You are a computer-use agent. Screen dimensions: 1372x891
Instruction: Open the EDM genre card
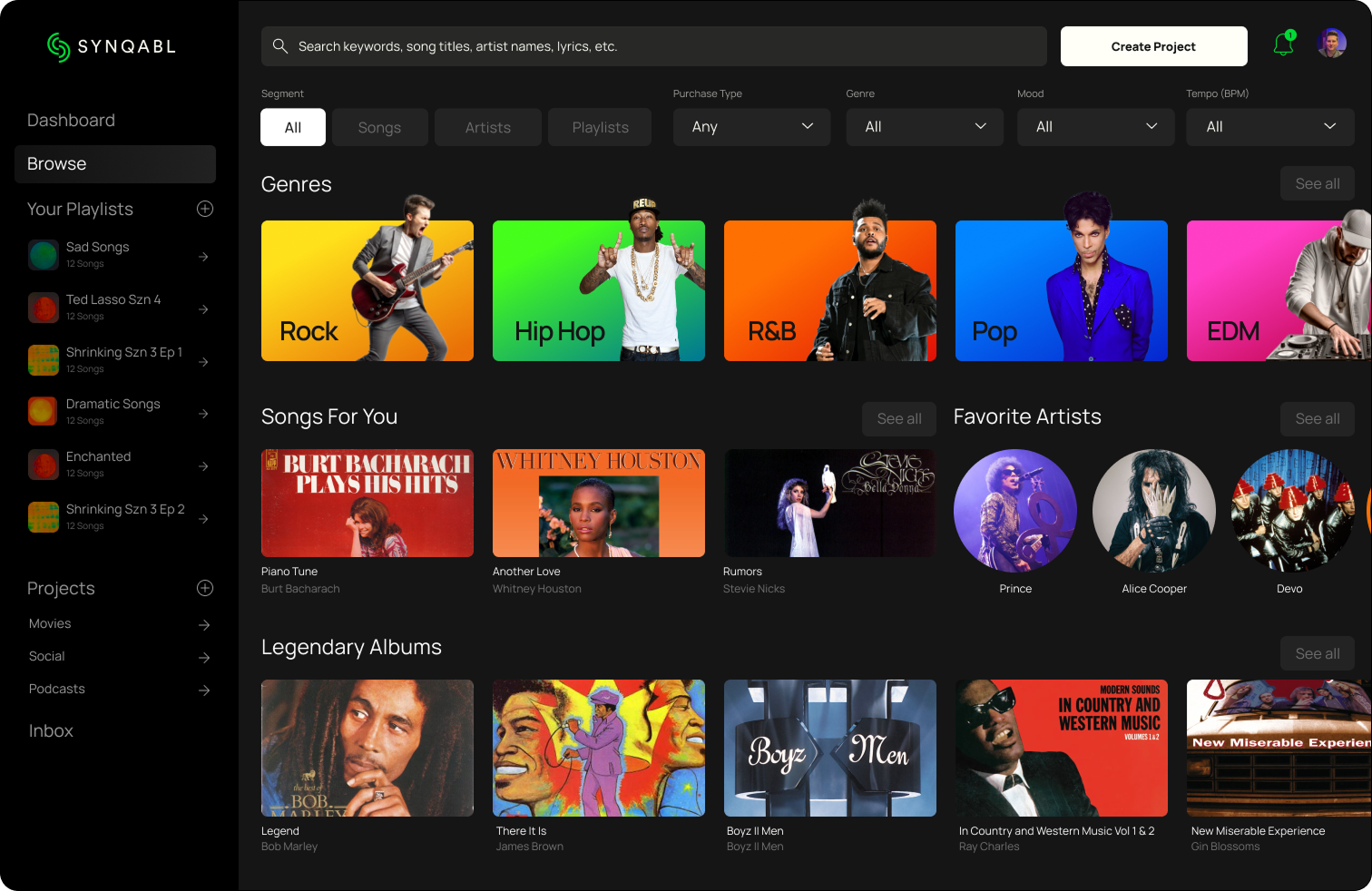coord(1279,290)
